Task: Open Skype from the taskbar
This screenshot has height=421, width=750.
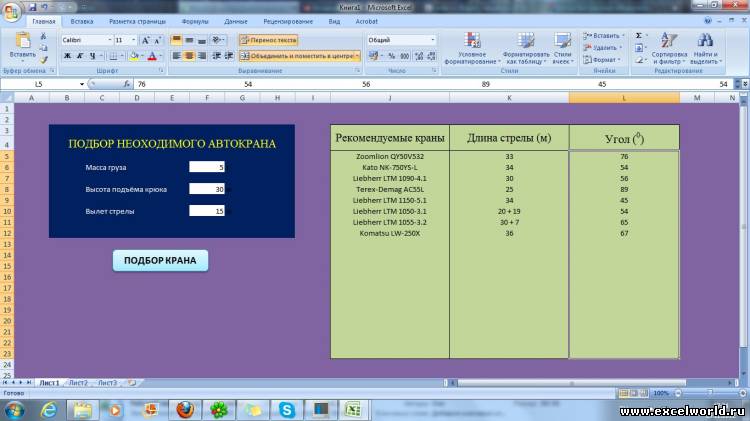Action: tap(287, 410)
